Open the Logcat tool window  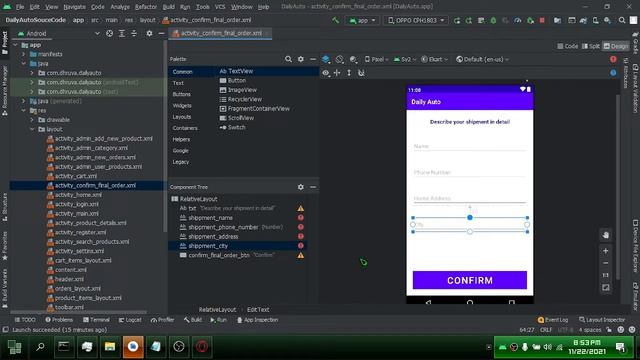(x=130, y=320)
